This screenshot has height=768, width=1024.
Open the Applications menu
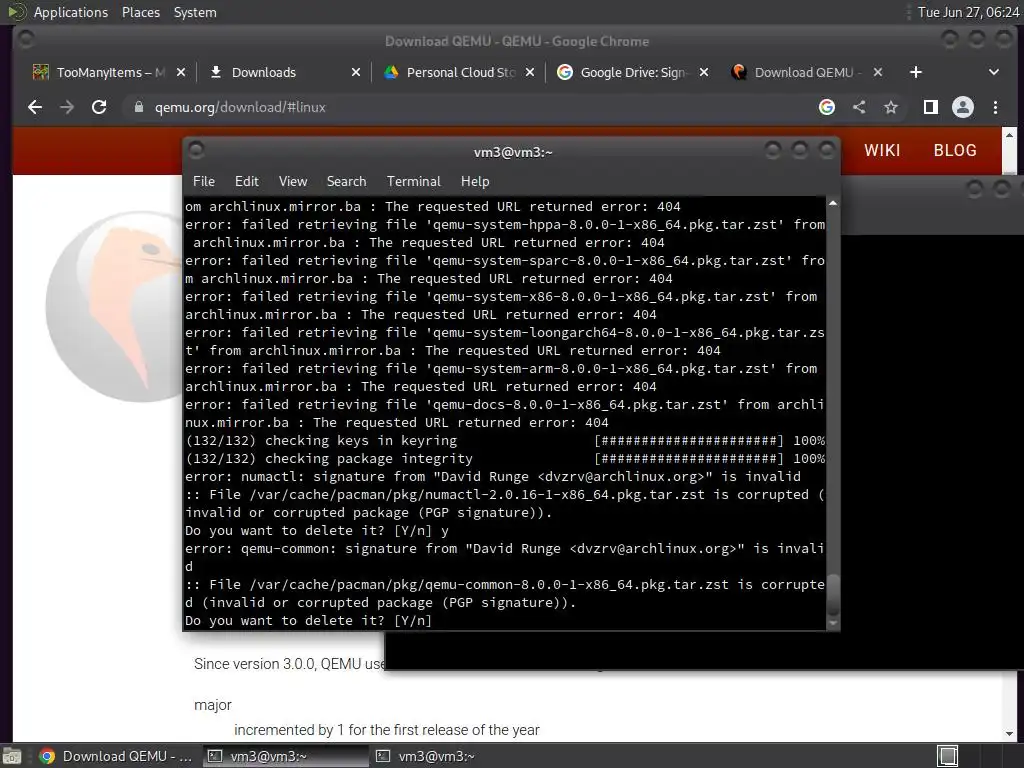71,12
